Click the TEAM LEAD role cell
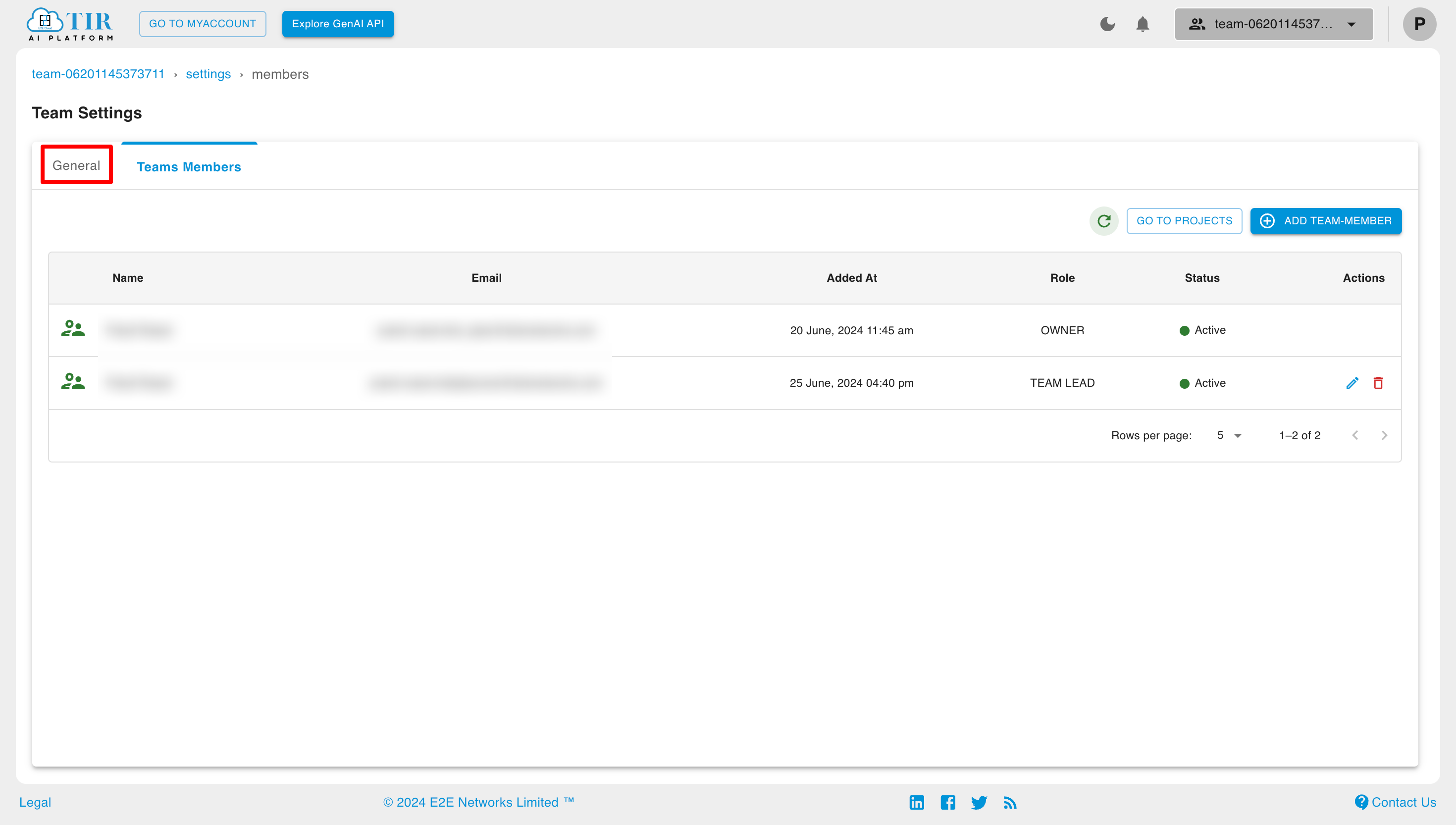 point(1062,383)
